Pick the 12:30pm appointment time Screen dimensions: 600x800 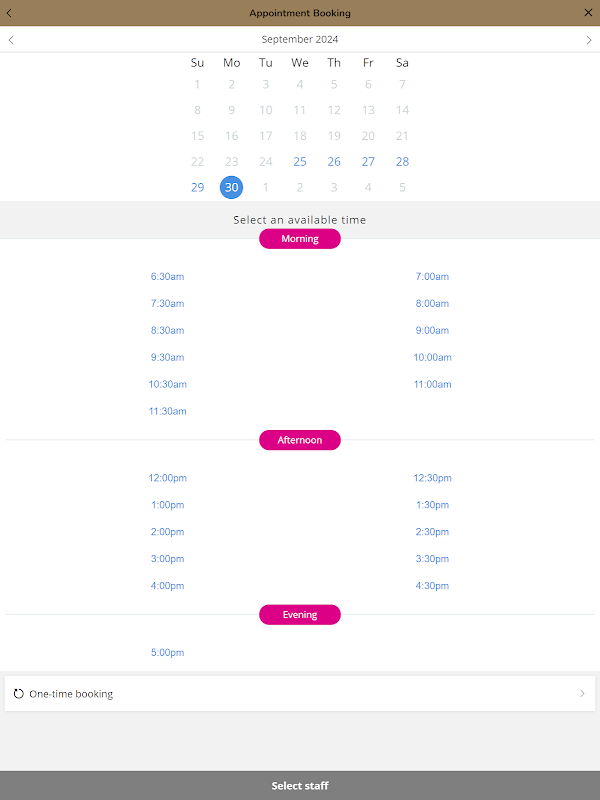(432, 478)
